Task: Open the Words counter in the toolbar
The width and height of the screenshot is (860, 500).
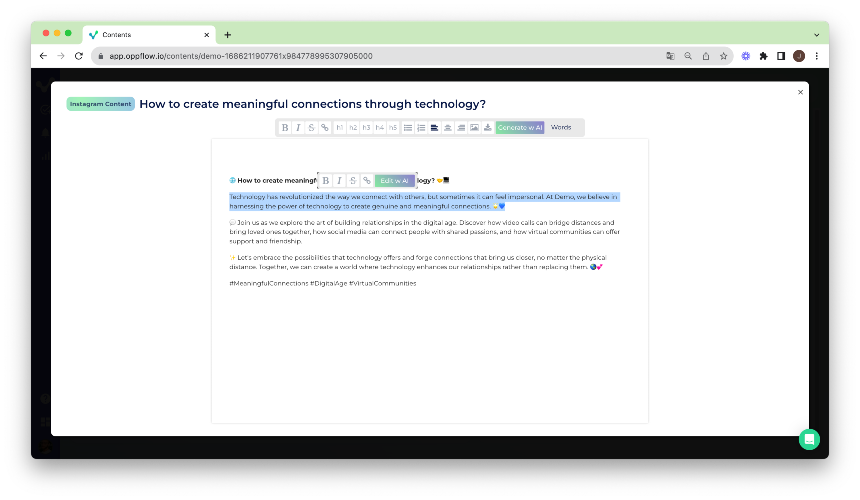Action: 561,127
